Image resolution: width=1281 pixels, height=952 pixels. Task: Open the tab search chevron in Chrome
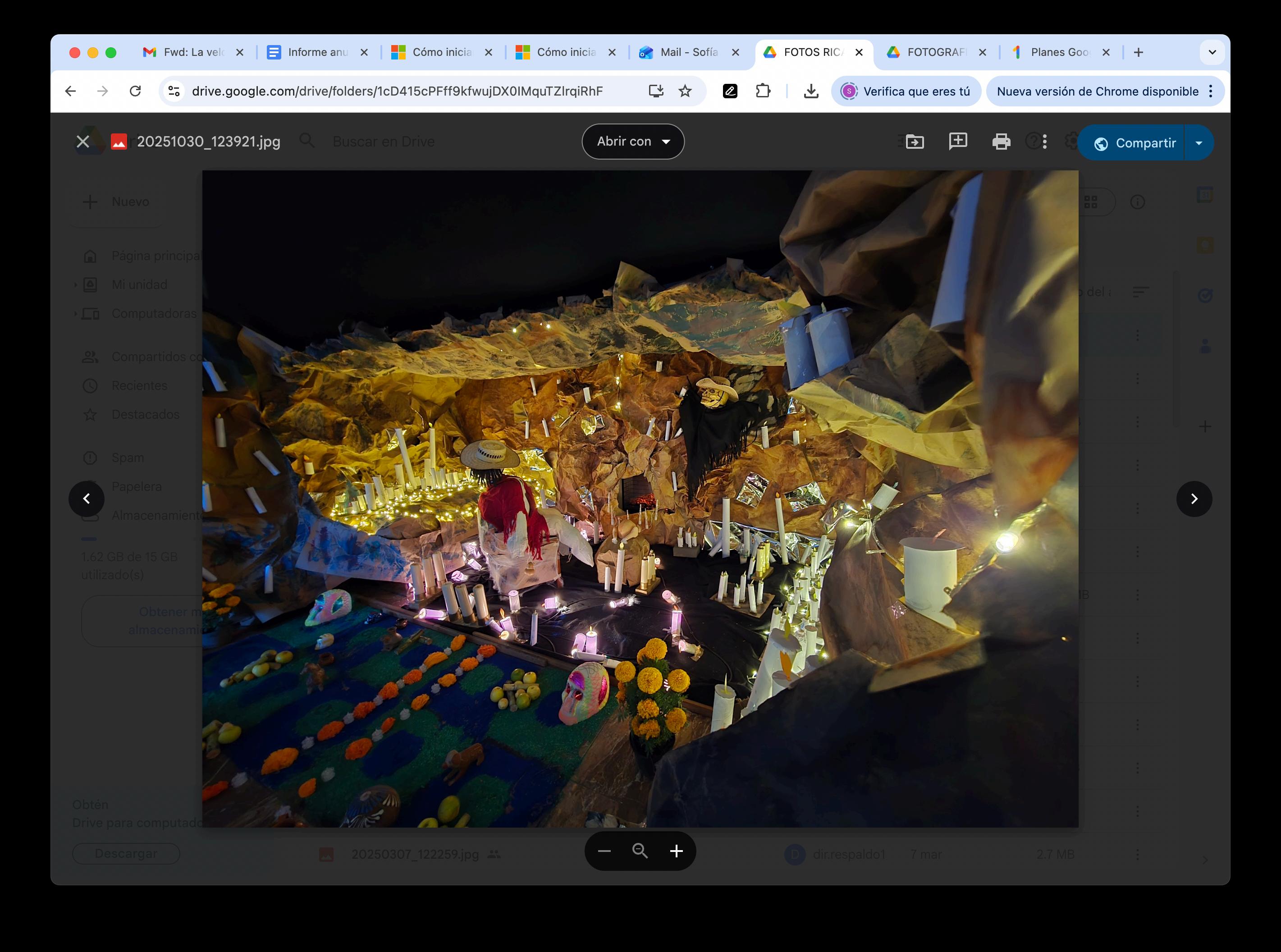pyautogui.click(x=1212, y=52)
